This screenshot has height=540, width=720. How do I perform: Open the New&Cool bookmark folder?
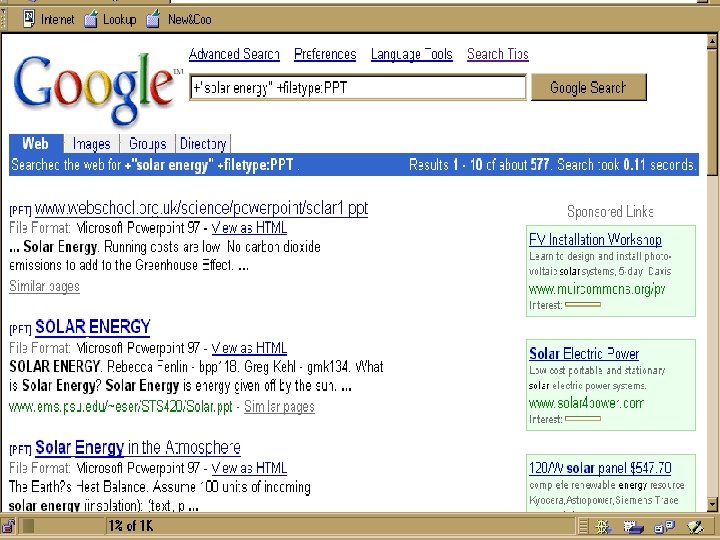[179, 19]
